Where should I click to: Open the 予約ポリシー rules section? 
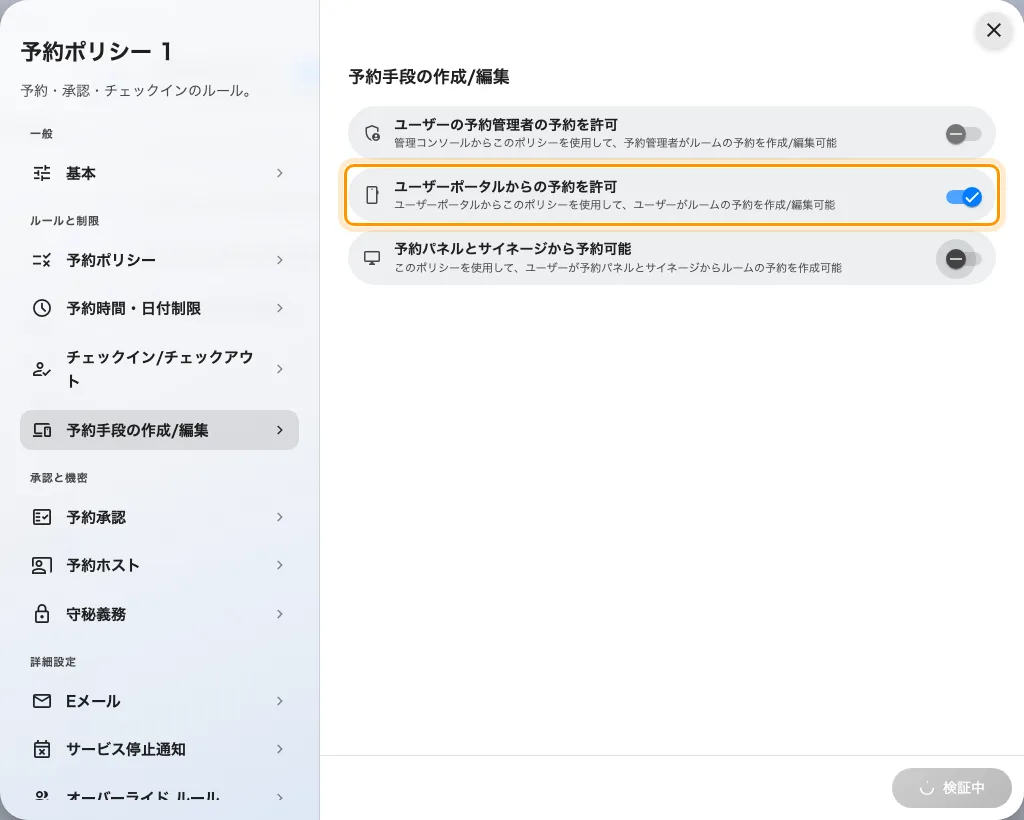point(159,260)
